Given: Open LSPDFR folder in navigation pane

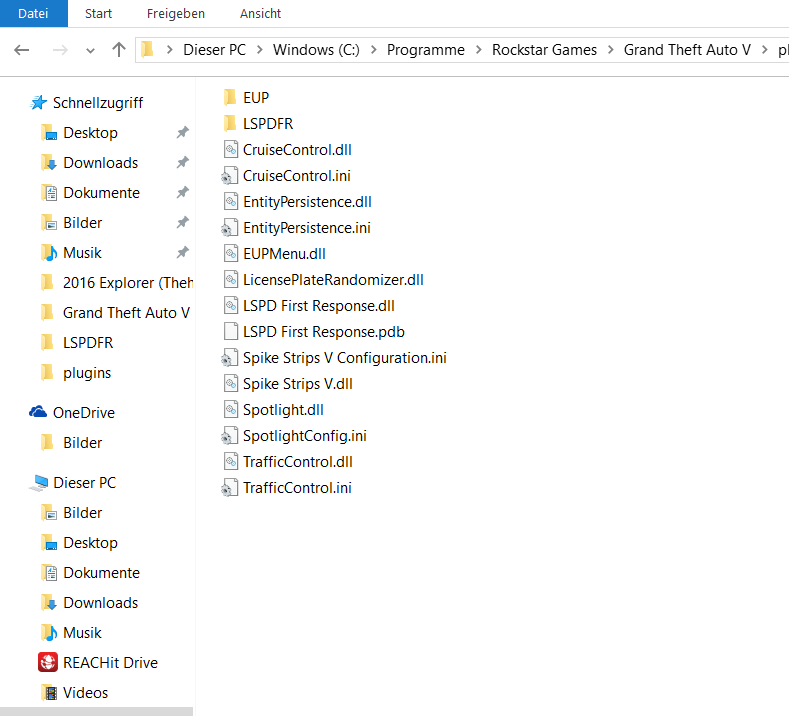Looking at the screenshot, I should [x=88, y=343].
